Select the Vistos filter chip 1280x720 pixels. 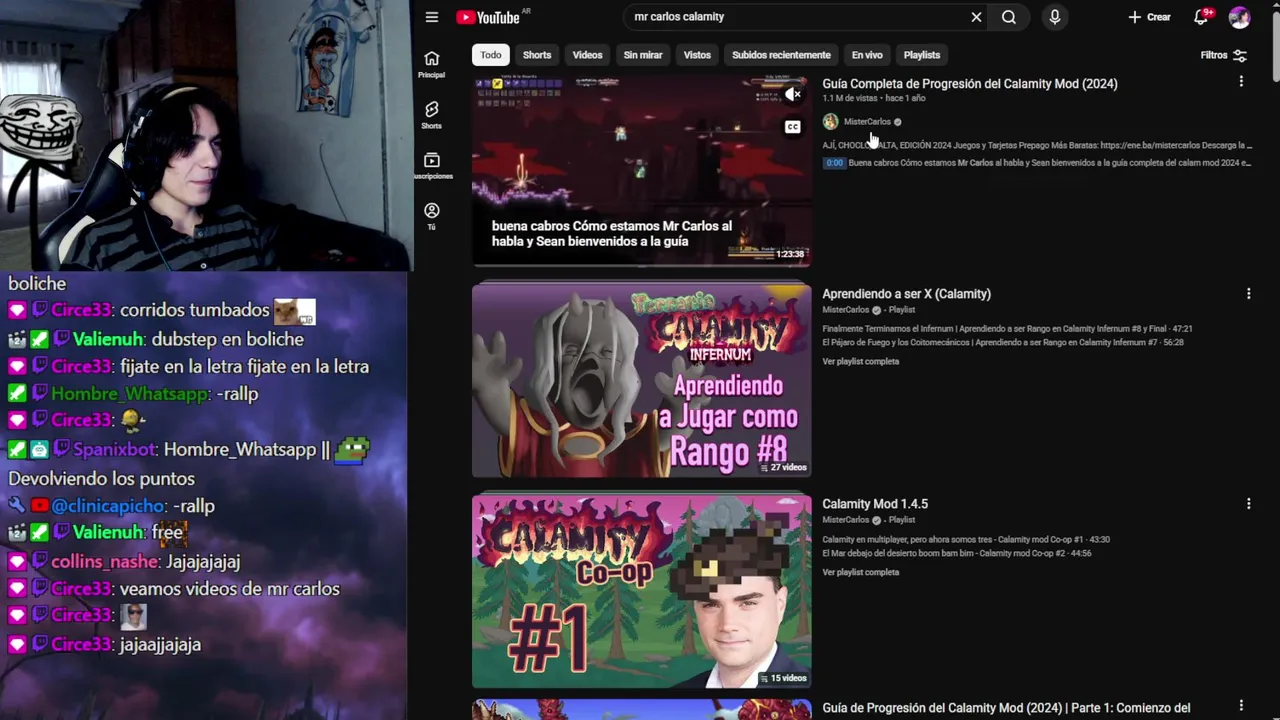coord(697,55)
